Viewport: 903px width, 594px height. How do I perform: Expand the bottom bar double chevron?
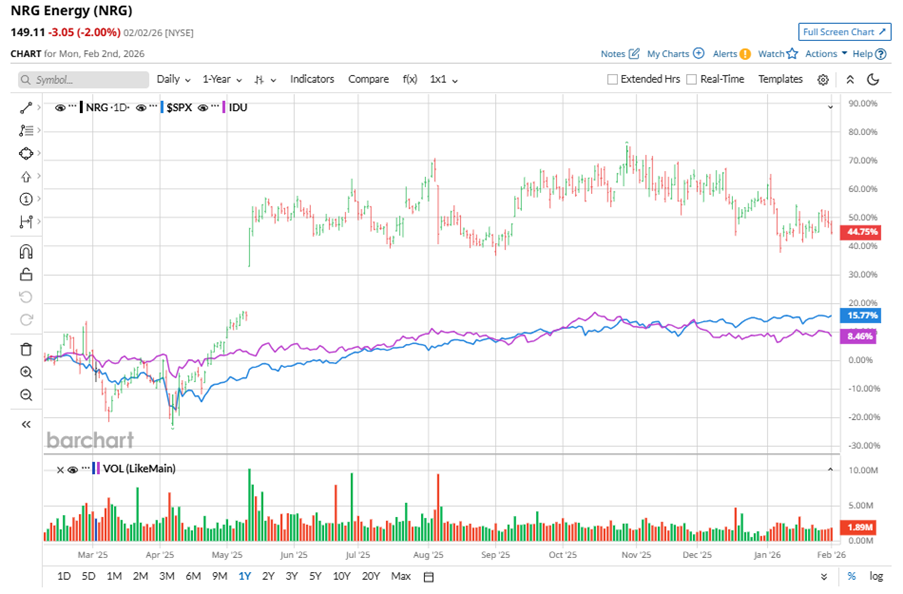pyautogui.click(x=824, y=577)
